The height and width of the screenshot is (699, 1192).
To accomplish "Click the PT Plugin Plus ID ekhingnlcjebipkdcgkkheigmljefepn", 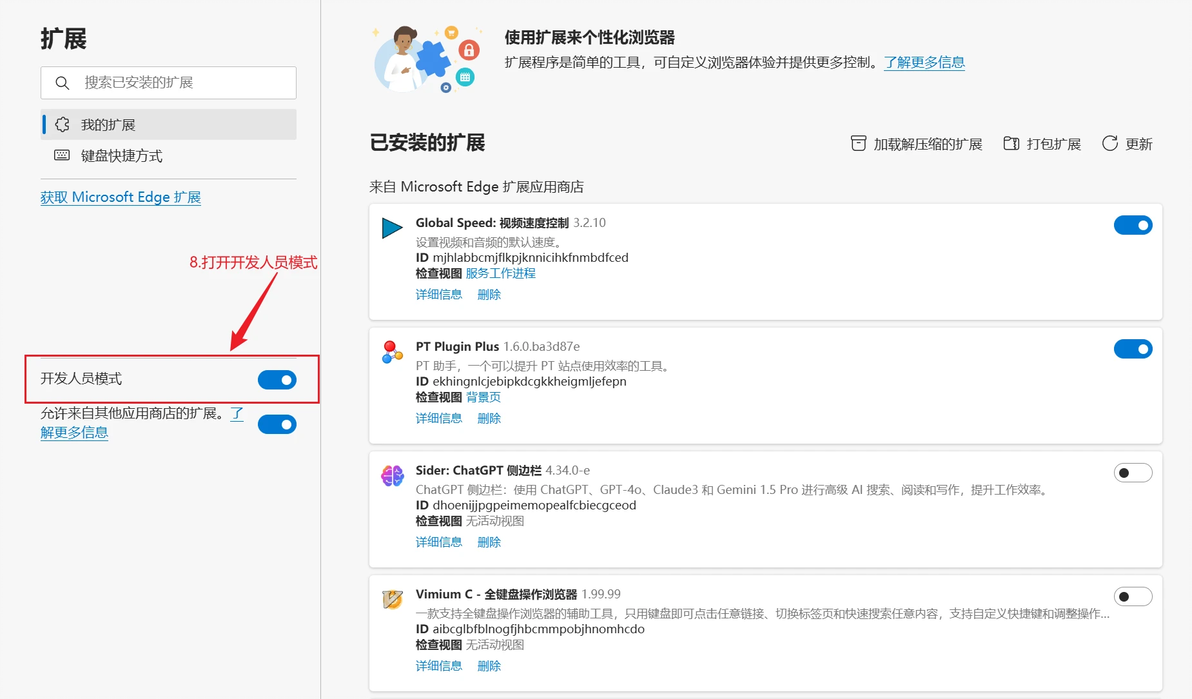I will click(x=529, y=381).
